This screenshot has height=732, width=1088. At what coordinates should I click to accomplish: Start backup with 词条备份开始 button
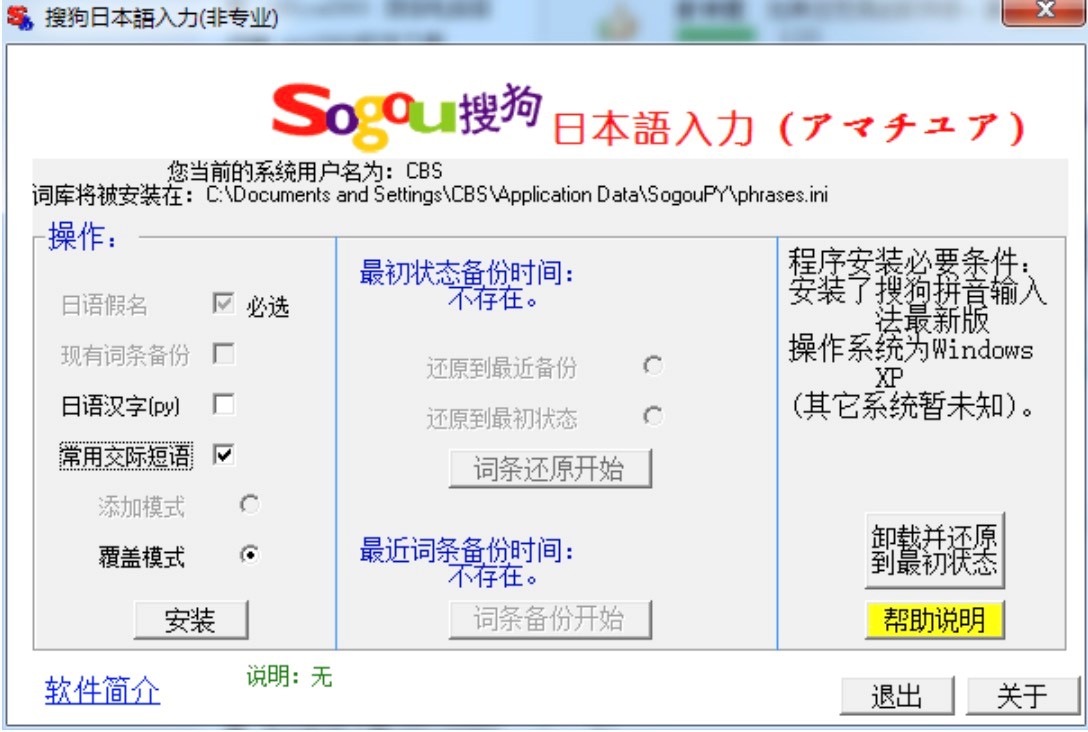click(549, 620)
